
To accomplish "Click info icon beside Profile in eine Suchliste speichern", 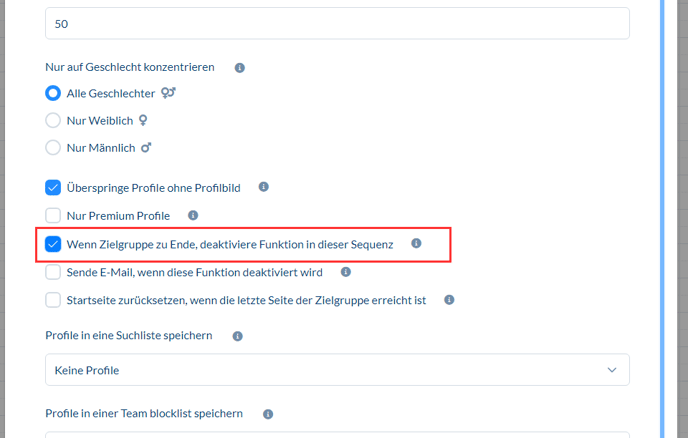I will coord(239,336).
